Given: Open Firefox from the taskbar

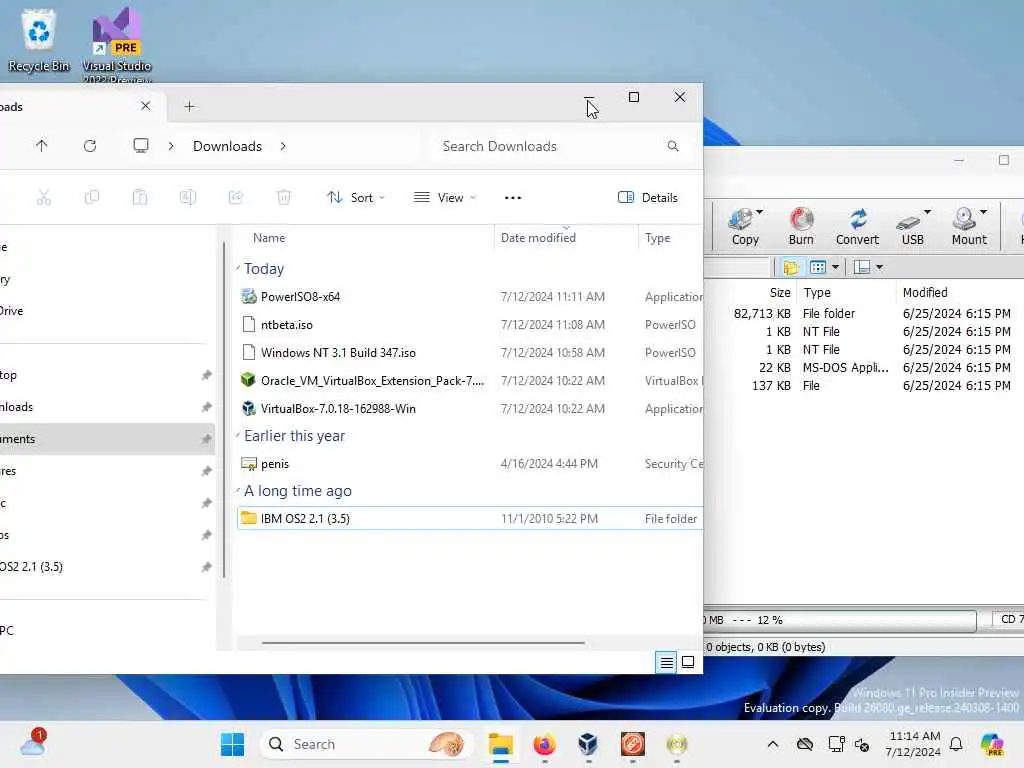Looking at the screenshot, I should tap(544, 744).
